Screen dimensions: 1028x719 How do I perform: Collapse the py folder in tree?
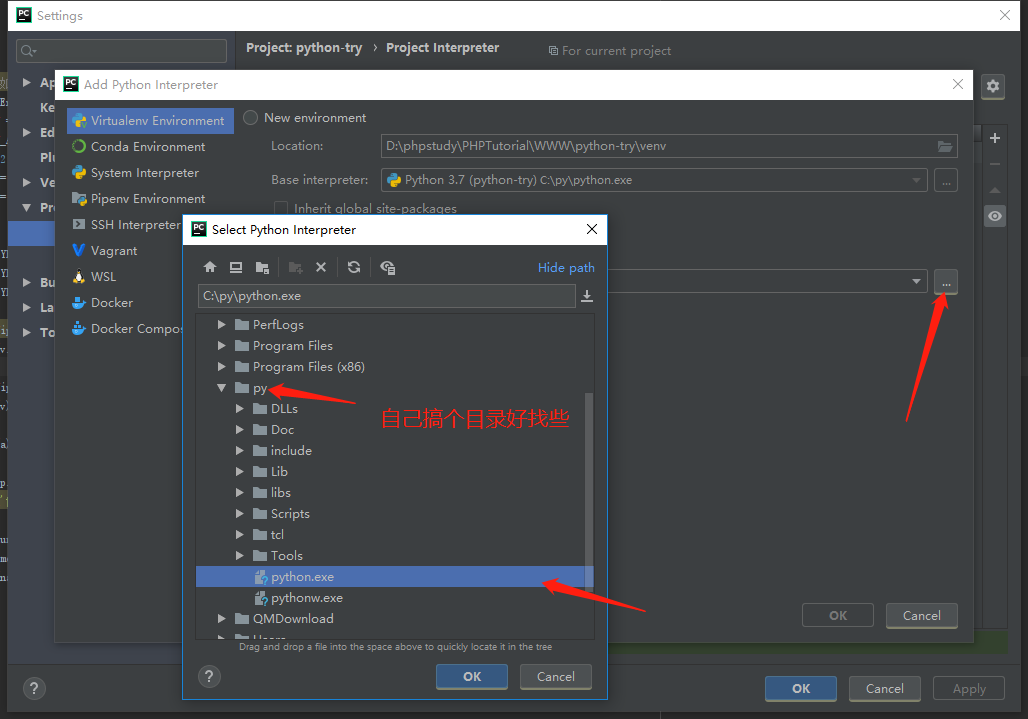222,388
